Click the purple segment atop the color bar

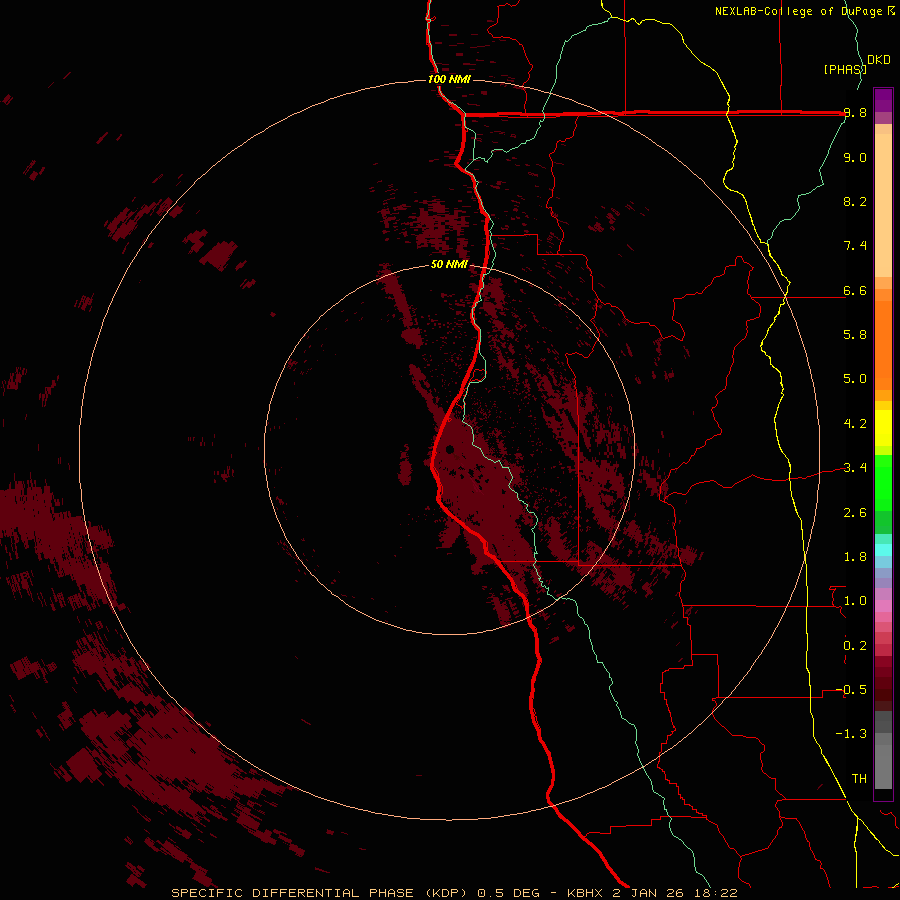click(883, 100)
